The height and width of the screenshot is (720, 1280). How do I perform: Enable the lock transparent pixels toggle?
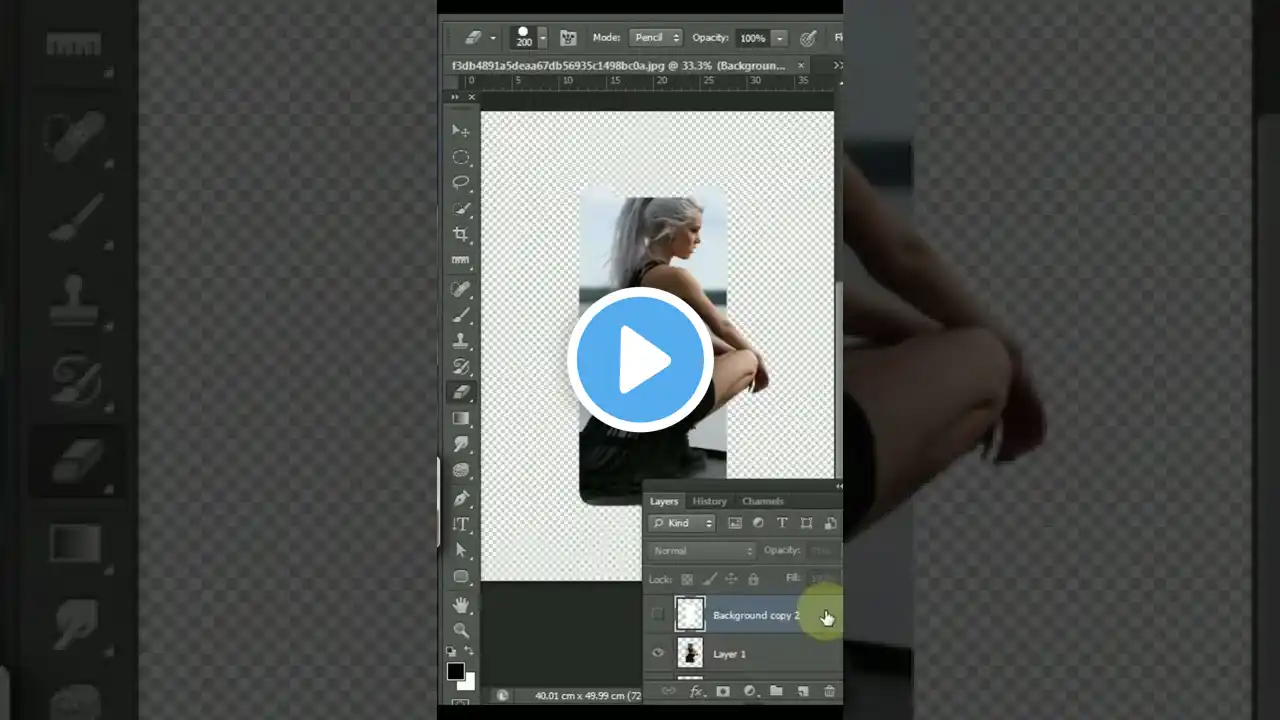click(x=686, y=579)
